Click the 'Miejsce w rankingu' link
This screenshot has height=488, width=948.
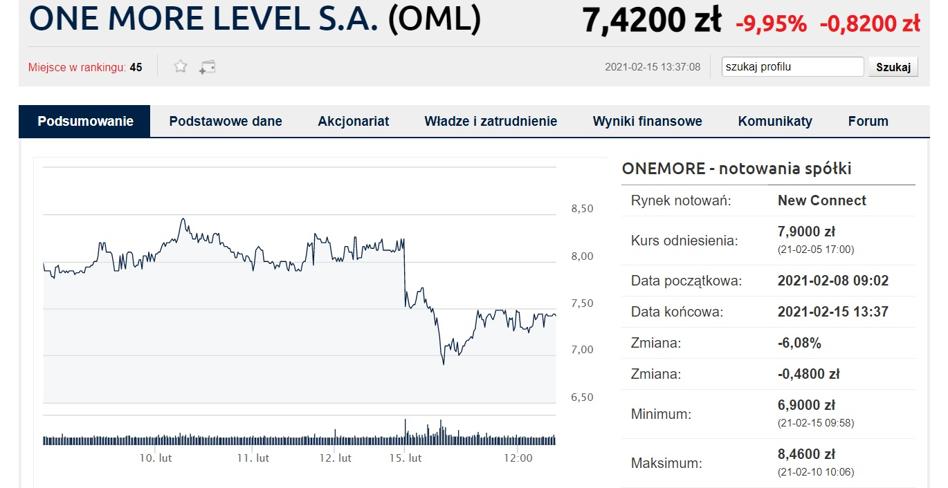point(78,68)
